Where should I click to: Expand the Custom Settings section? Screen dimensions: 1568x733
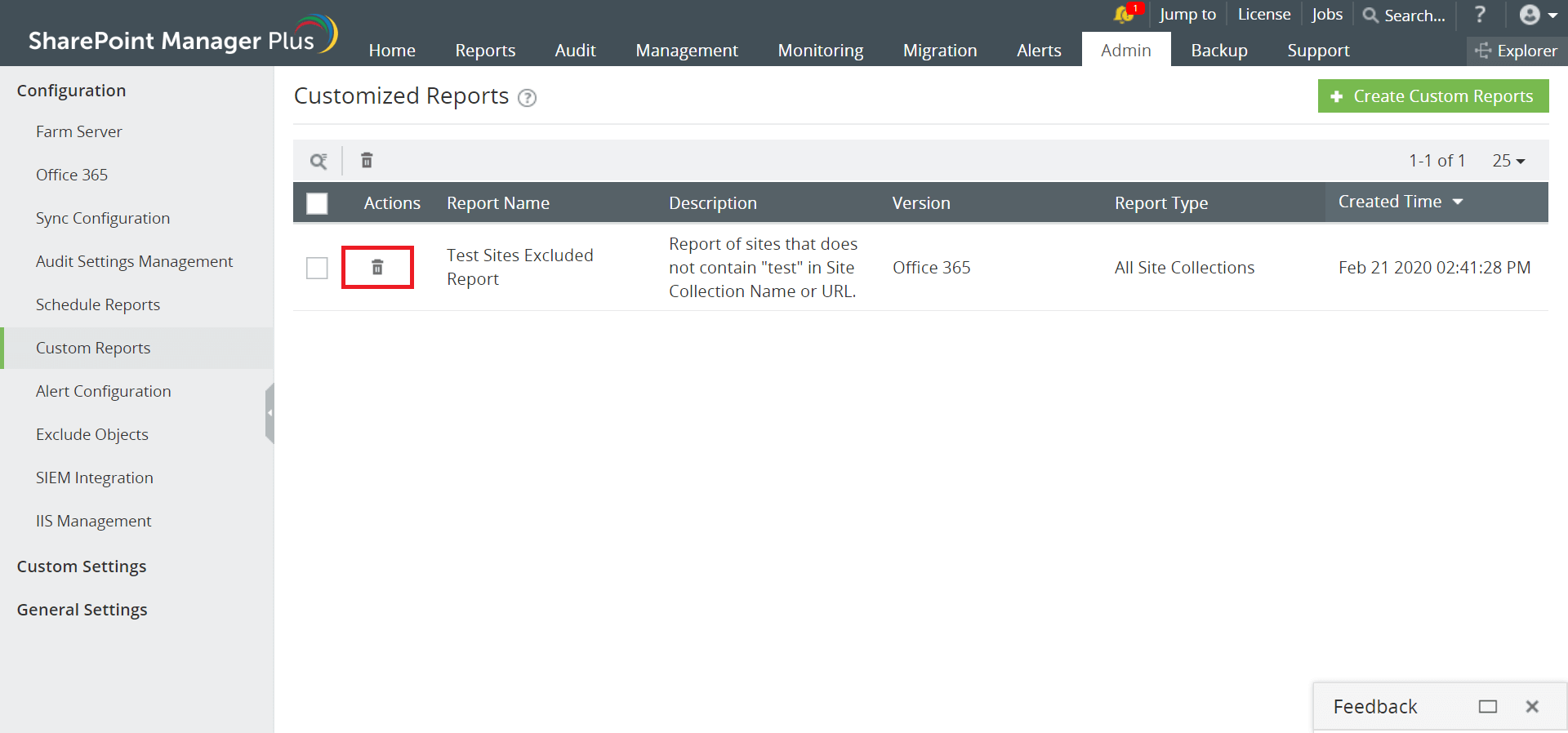point(82,566)
